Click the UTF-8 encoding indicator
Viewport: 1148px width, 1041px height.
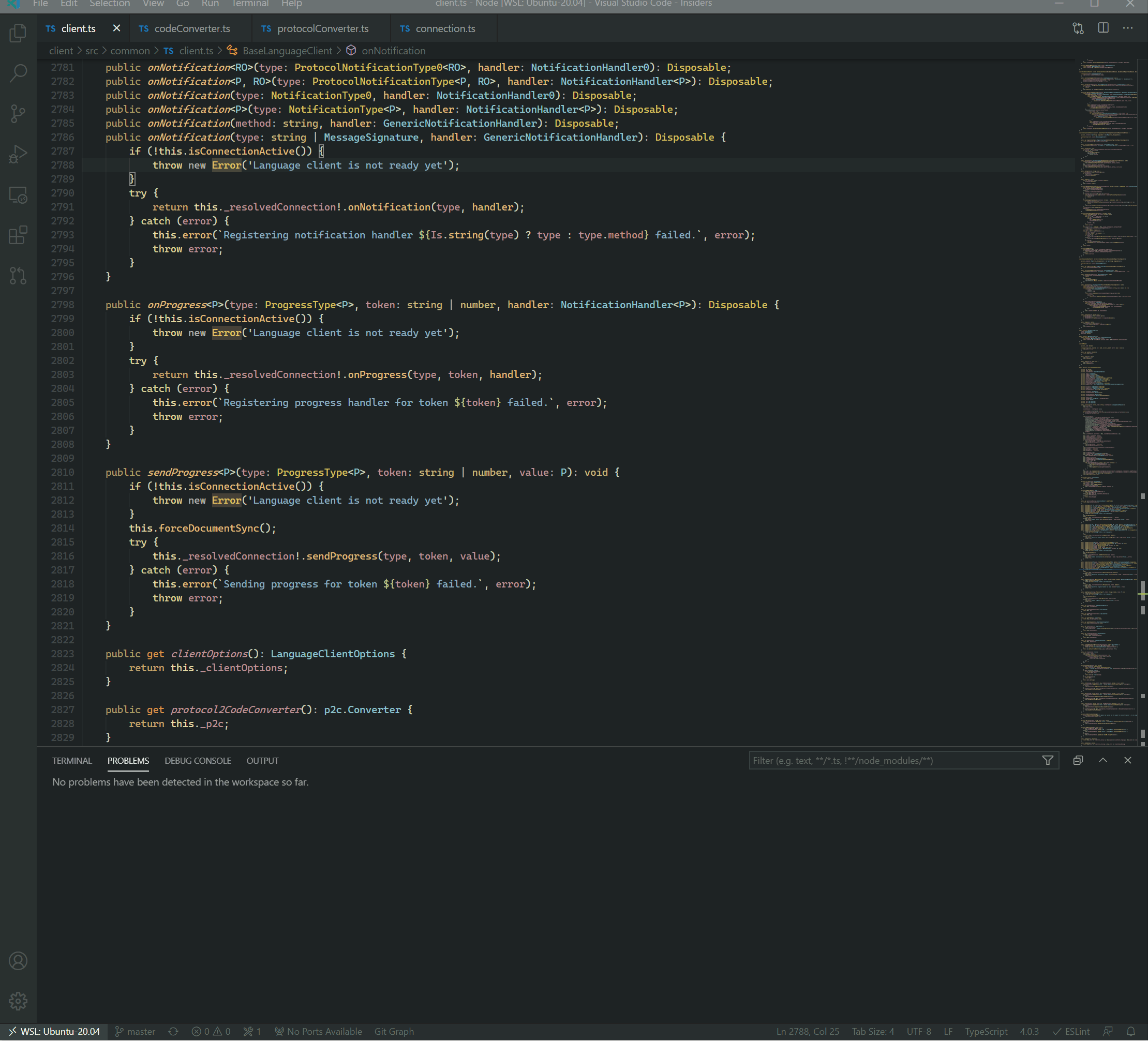click(x=918, y=1031)
